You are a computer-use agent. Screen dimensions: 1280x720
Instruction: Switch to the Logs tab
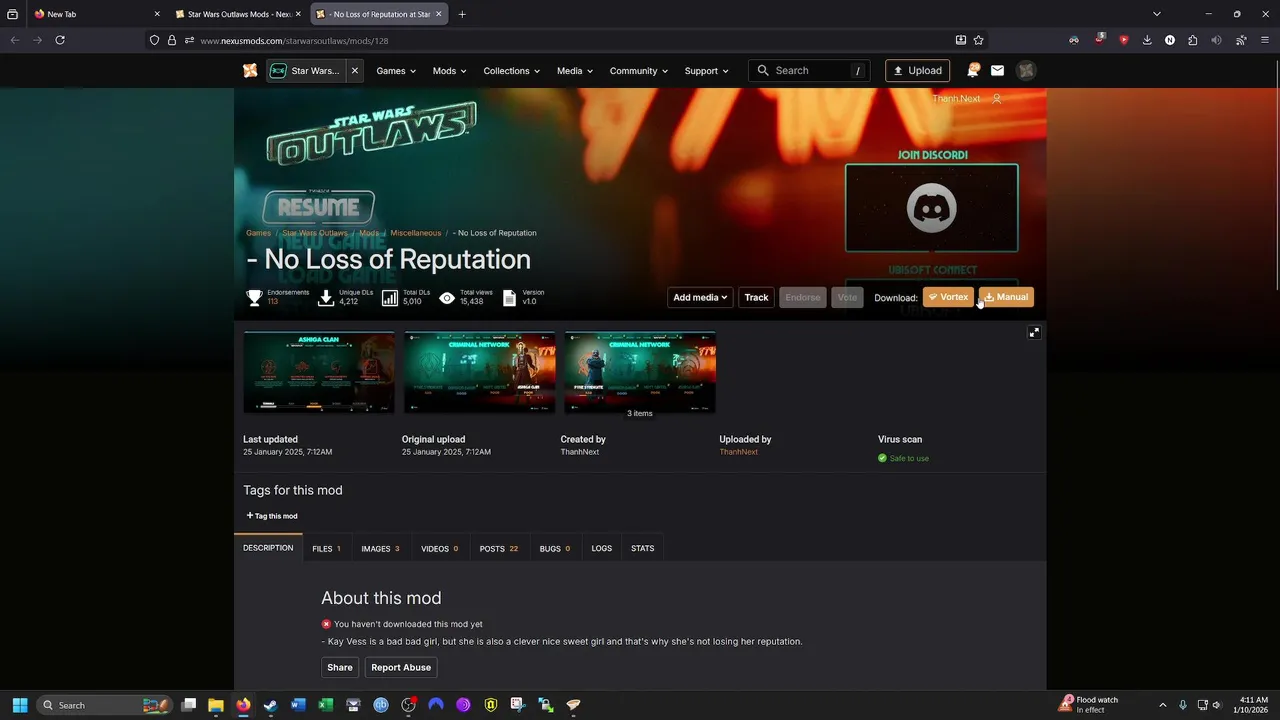(601, 548)
